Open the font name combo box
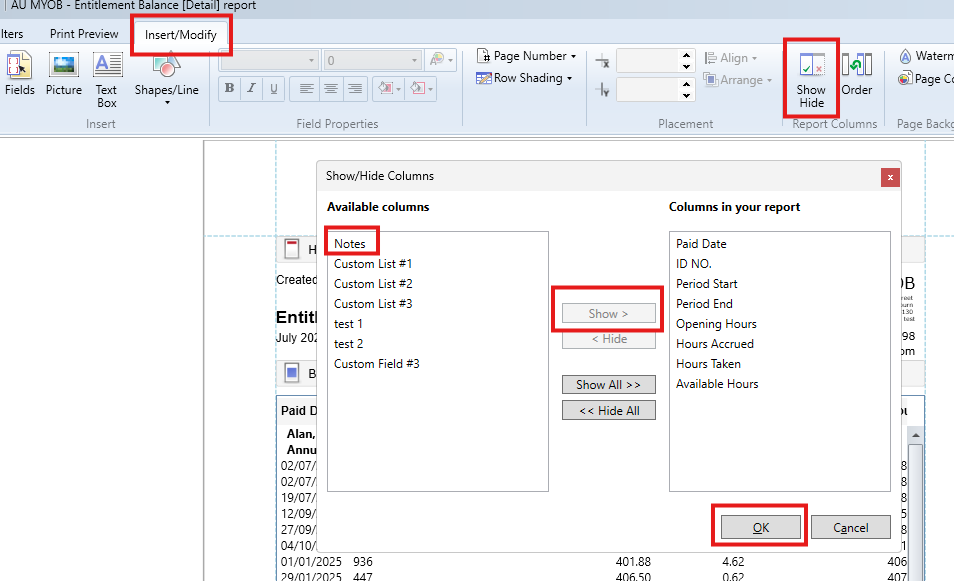Image resolution: width=954 pixels, height=581 pixels. [x=268, y=61]
